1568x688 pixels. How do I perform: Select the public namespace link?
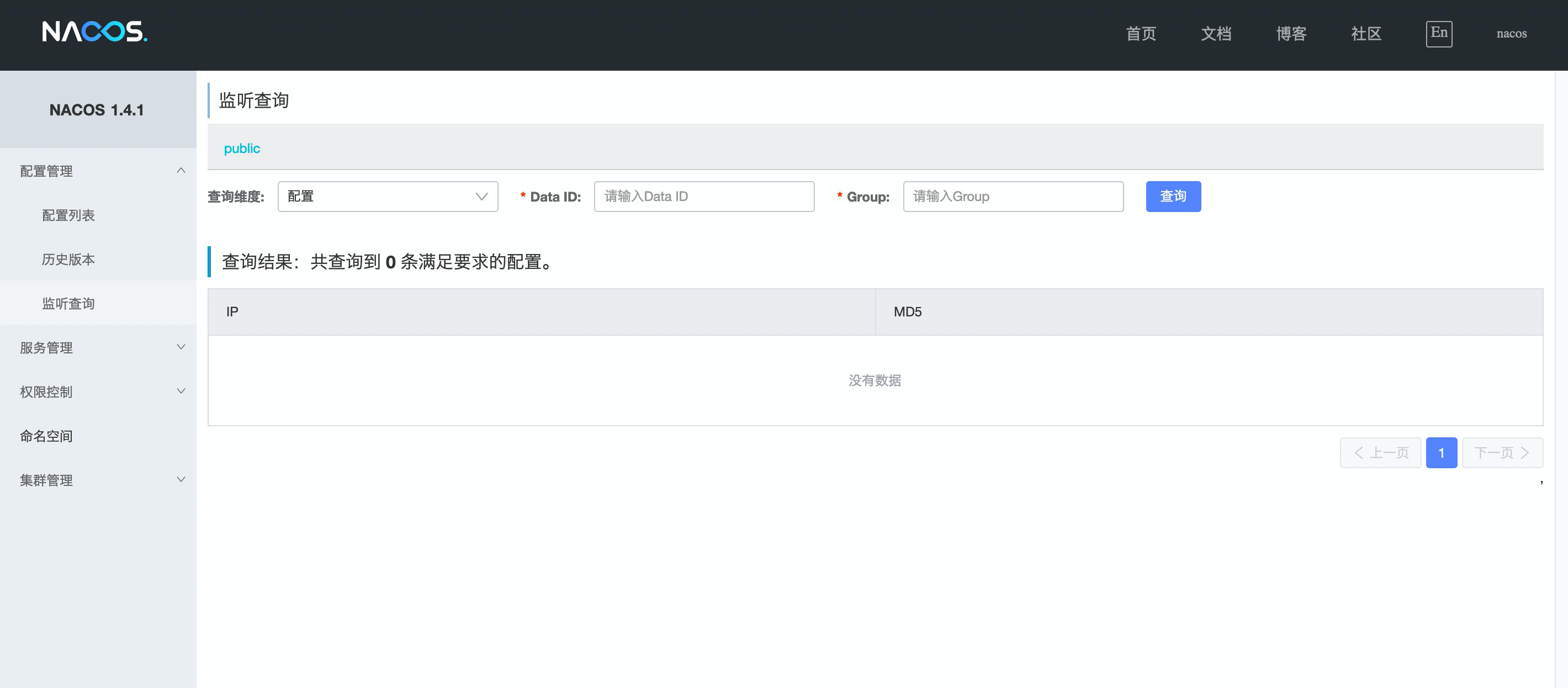coord(242,149)
